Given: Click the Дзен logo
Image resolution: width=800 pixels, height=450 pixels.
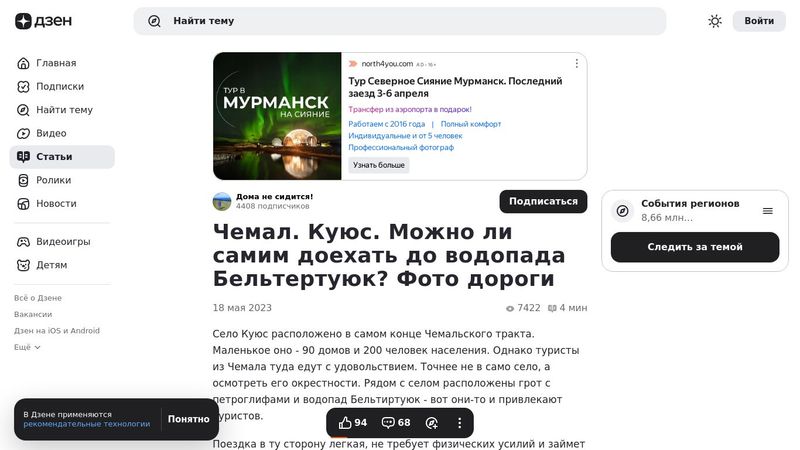Looking at the screenshot, I should coord(37,21).
